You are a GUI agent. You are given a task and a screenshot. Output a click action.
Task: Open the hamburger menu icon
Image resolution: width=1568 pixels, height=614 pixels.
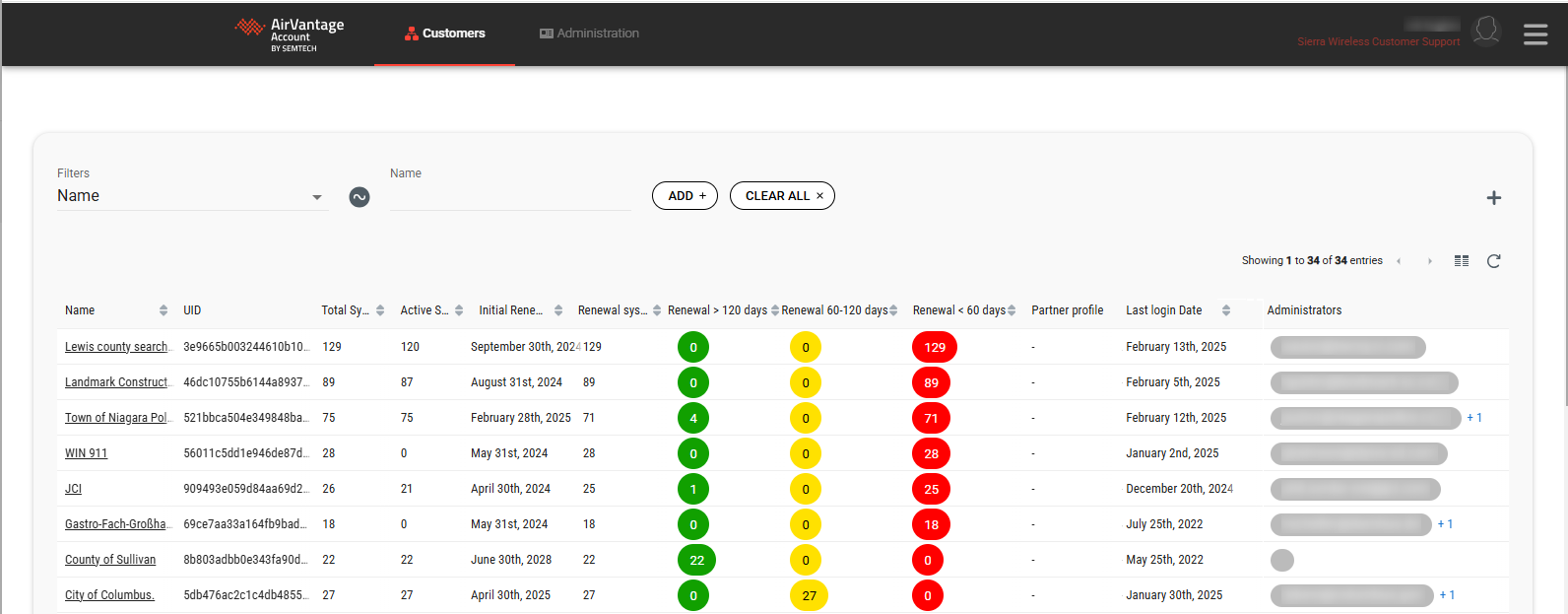1535,34
